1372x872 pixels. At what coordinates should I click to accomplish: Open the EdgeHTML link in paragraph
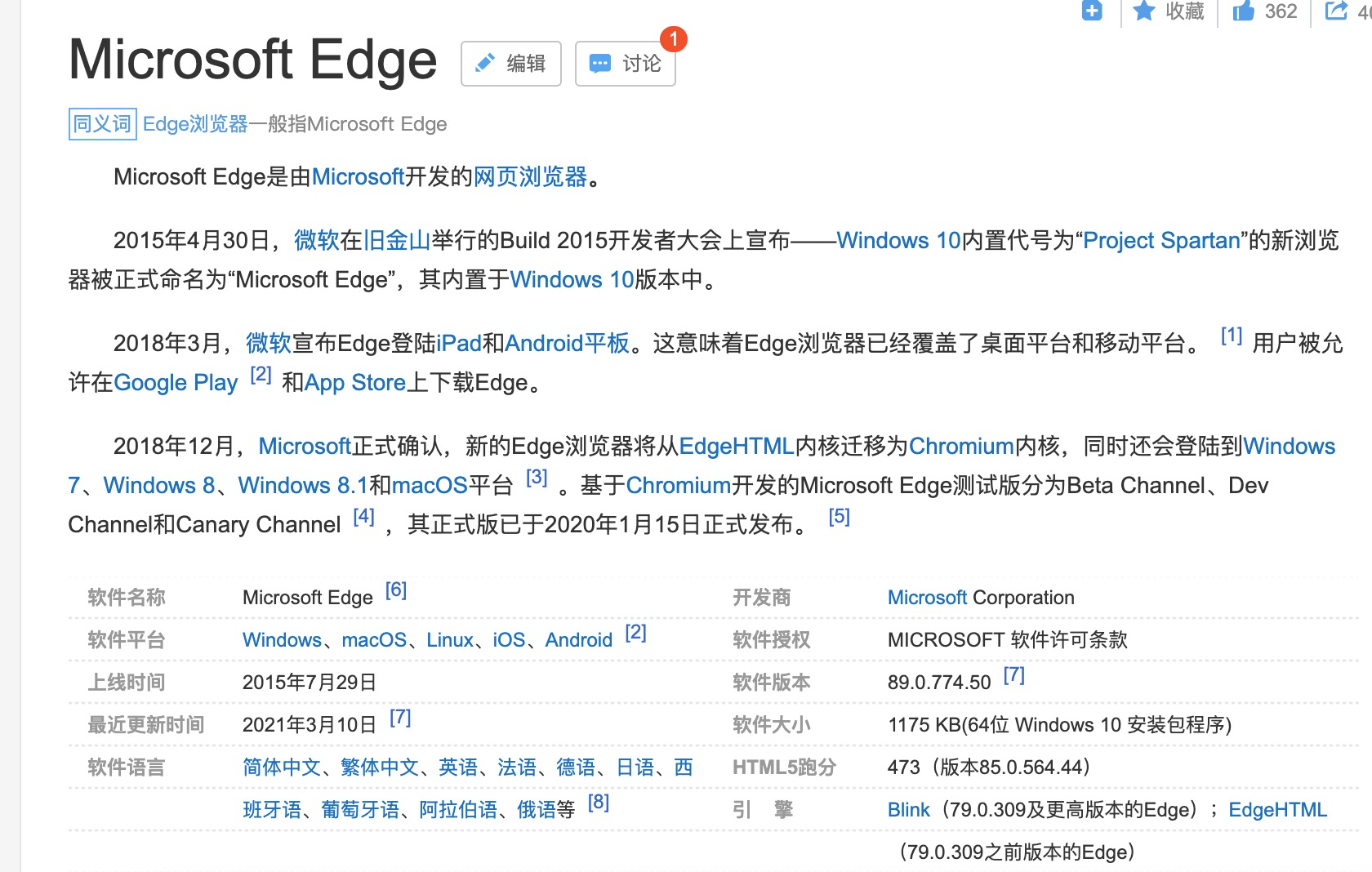[x=737, y=447]
